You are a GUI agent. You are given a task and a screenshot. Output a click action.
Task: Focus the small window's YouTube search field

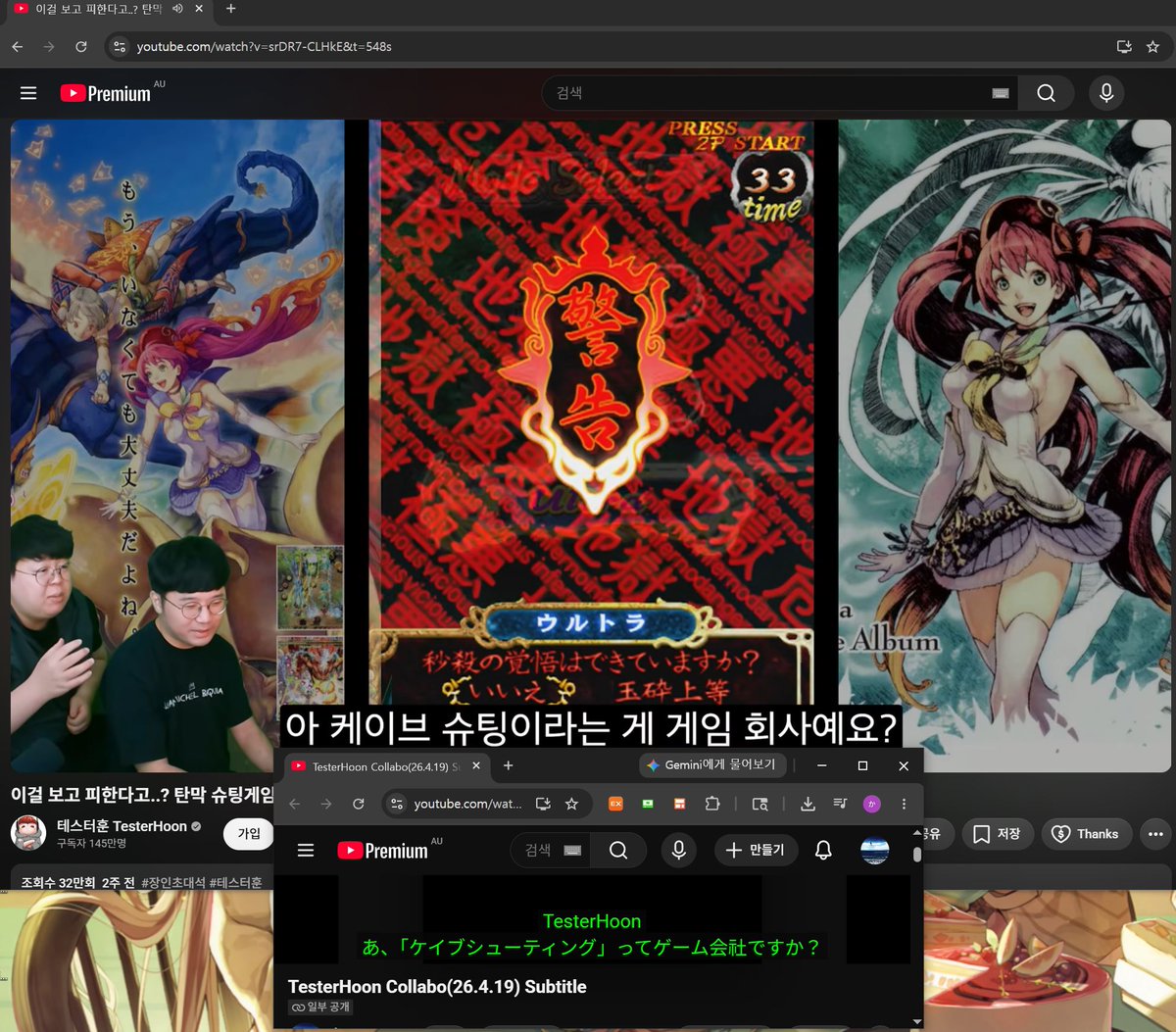point(550,850)
